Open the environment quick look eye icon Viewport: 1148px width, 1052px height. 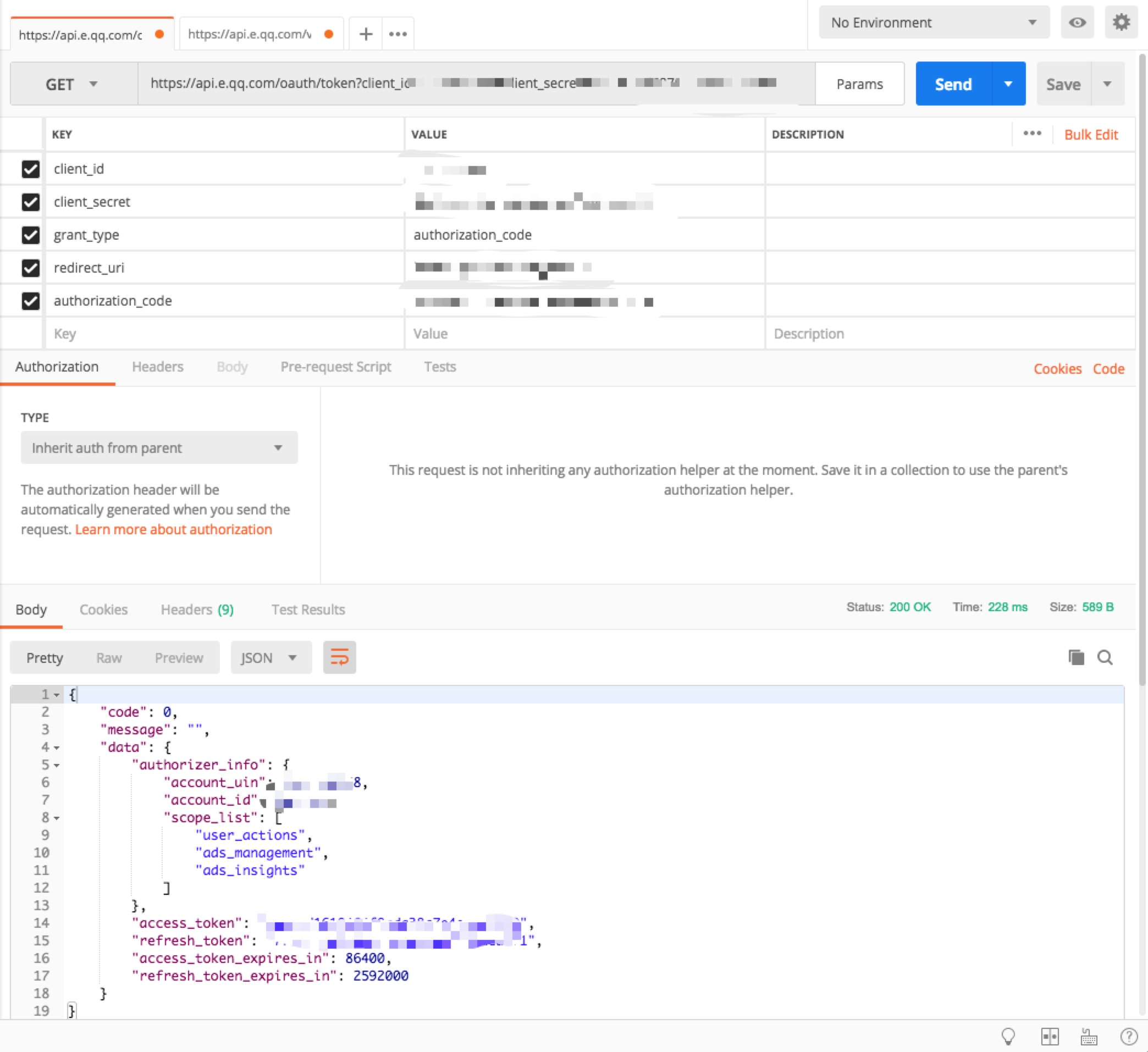coord(1077,23)
